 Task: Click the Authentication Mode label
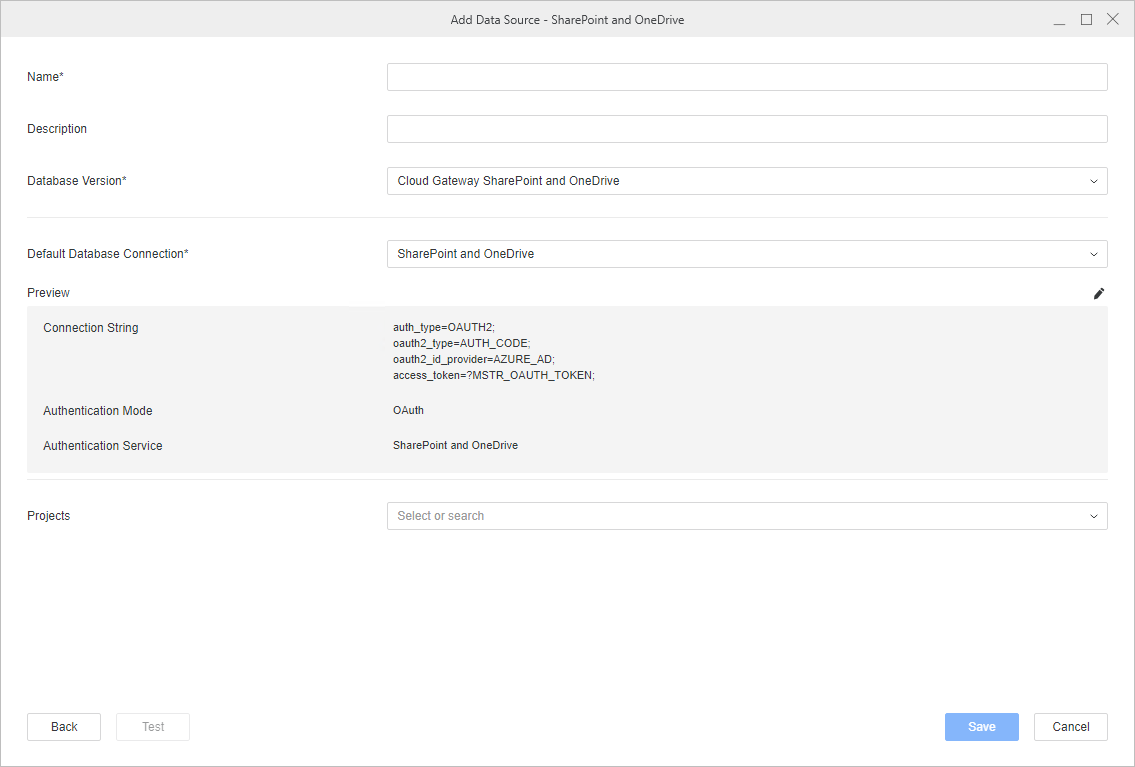[x=98, y=411]
